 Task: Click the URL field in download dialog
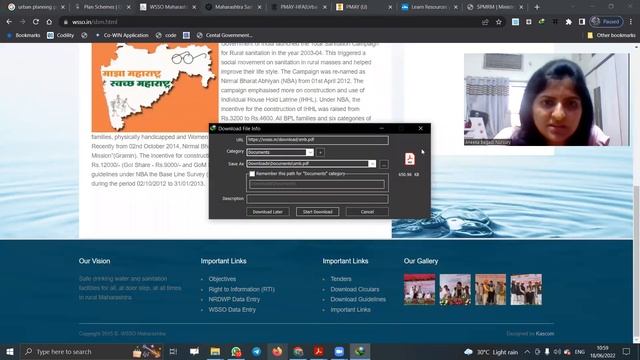coord(317,140)
